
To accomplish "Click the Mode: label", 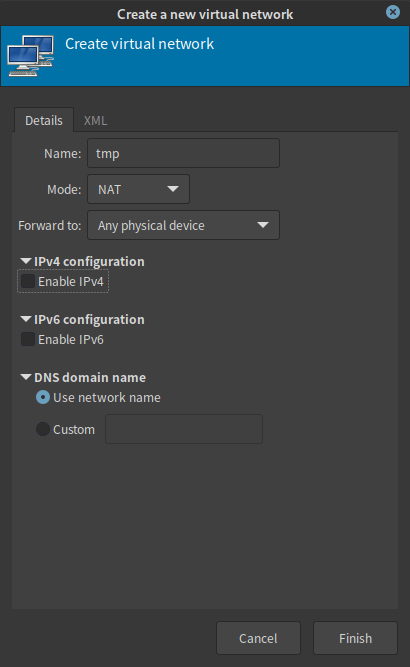I will click(64, 189).
